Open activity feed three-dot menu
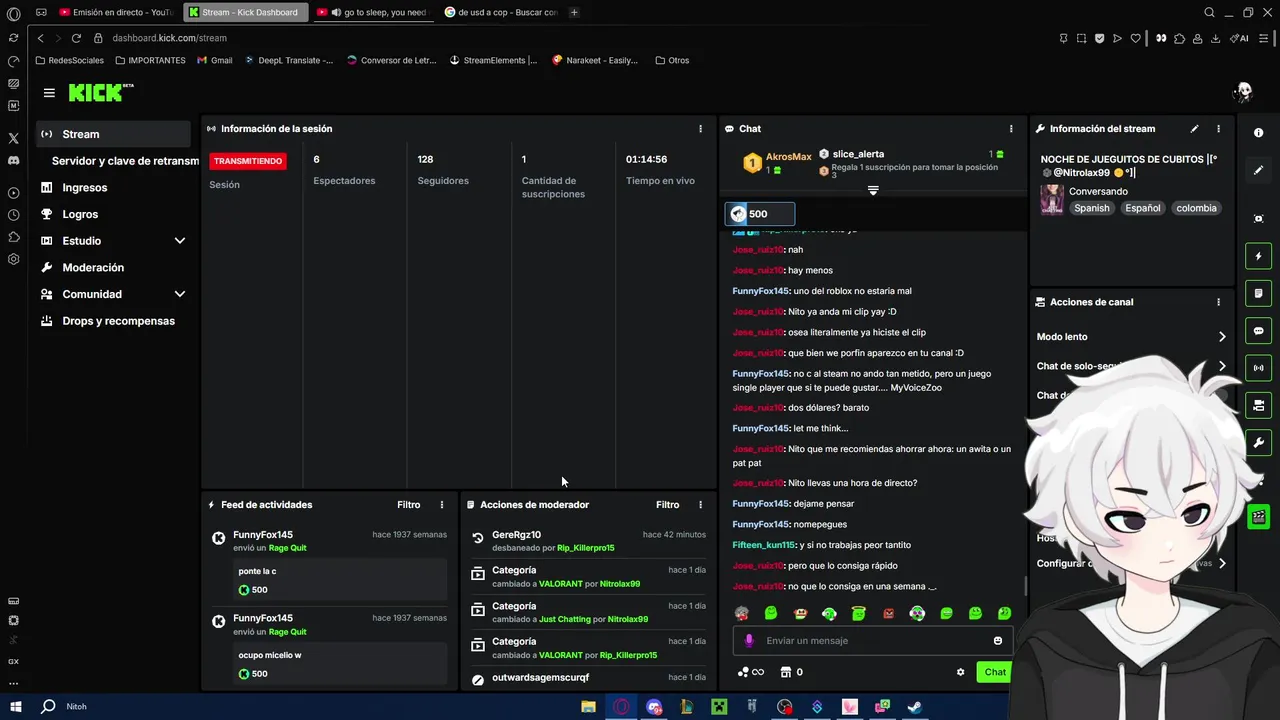 pos(442,505)
